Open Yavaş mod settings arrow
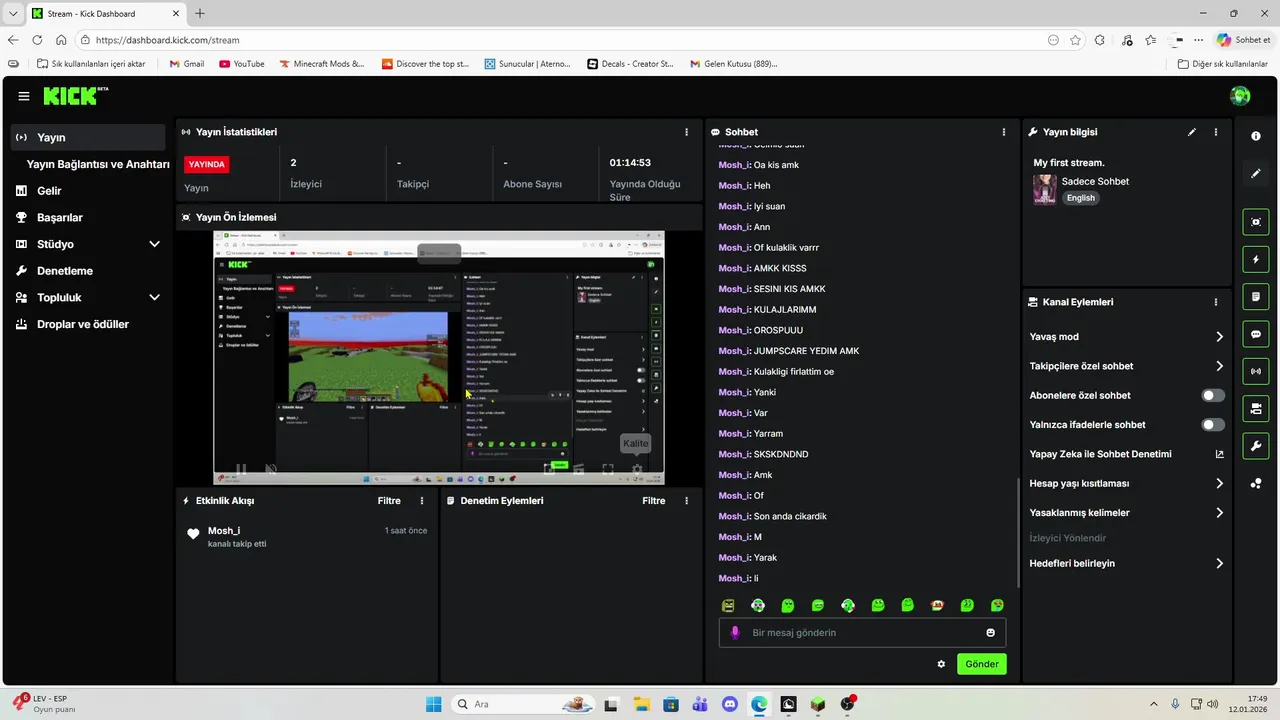Image resolution: width=1280 pixels, height=720 pixels. [x=1219, y=337]
